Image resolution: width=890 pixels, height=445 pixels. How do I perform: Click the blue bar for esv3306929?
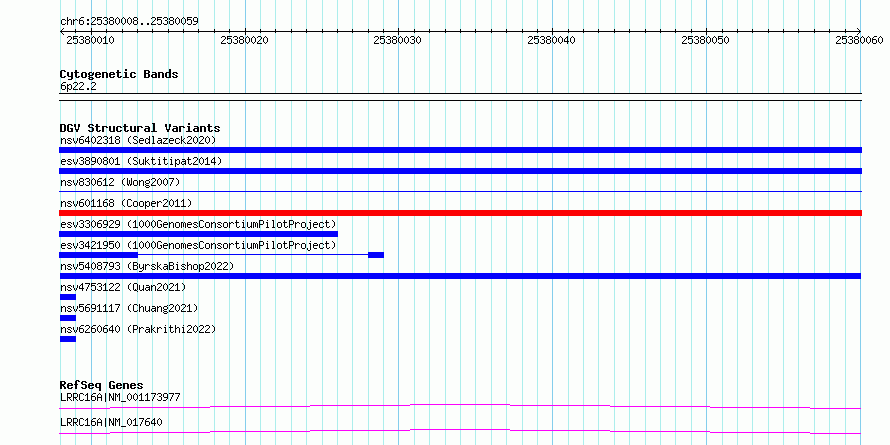[199, 234]
